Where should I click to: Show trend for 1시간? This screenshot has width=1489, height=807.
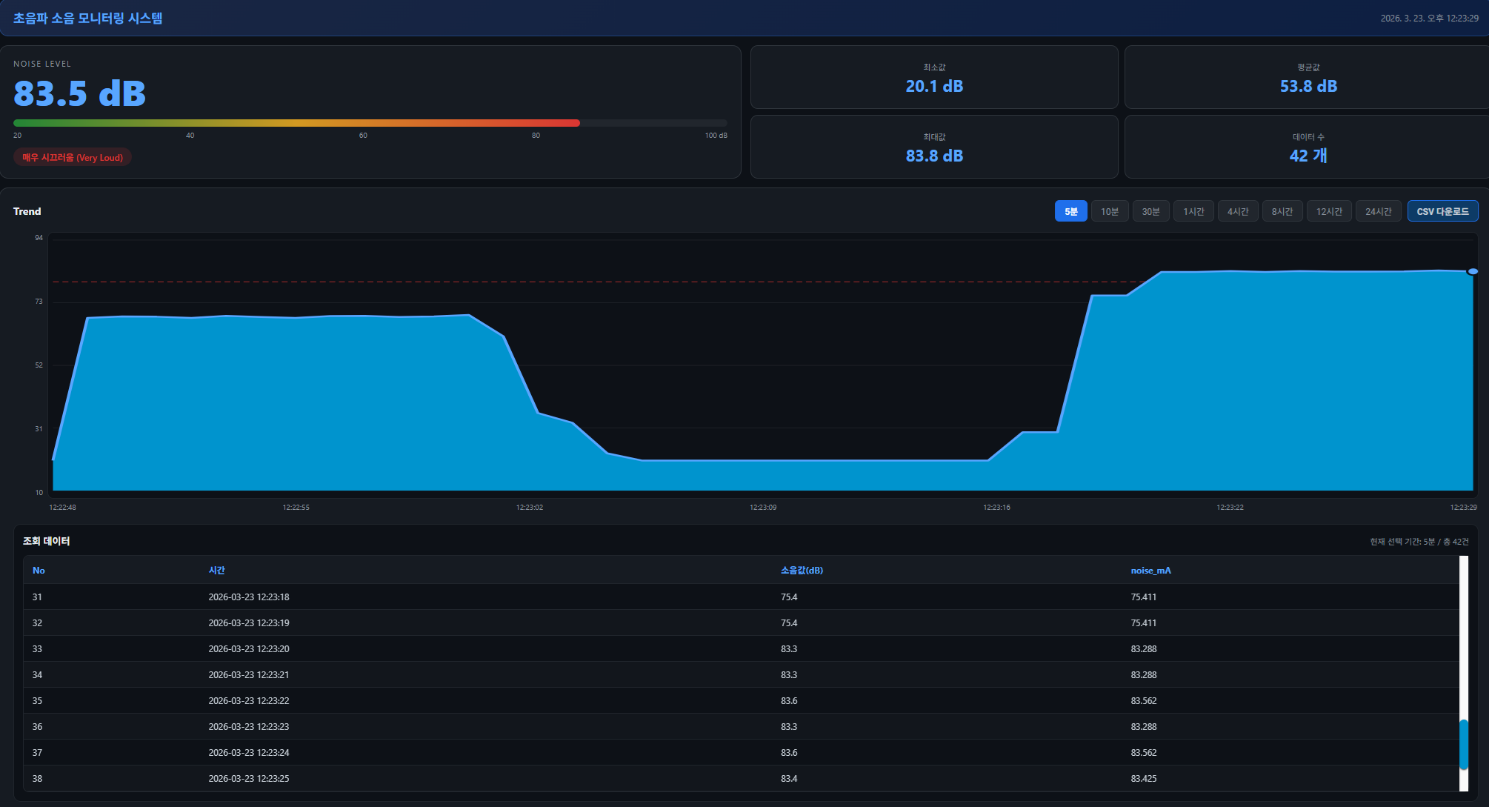click(x=1193, y=211)
